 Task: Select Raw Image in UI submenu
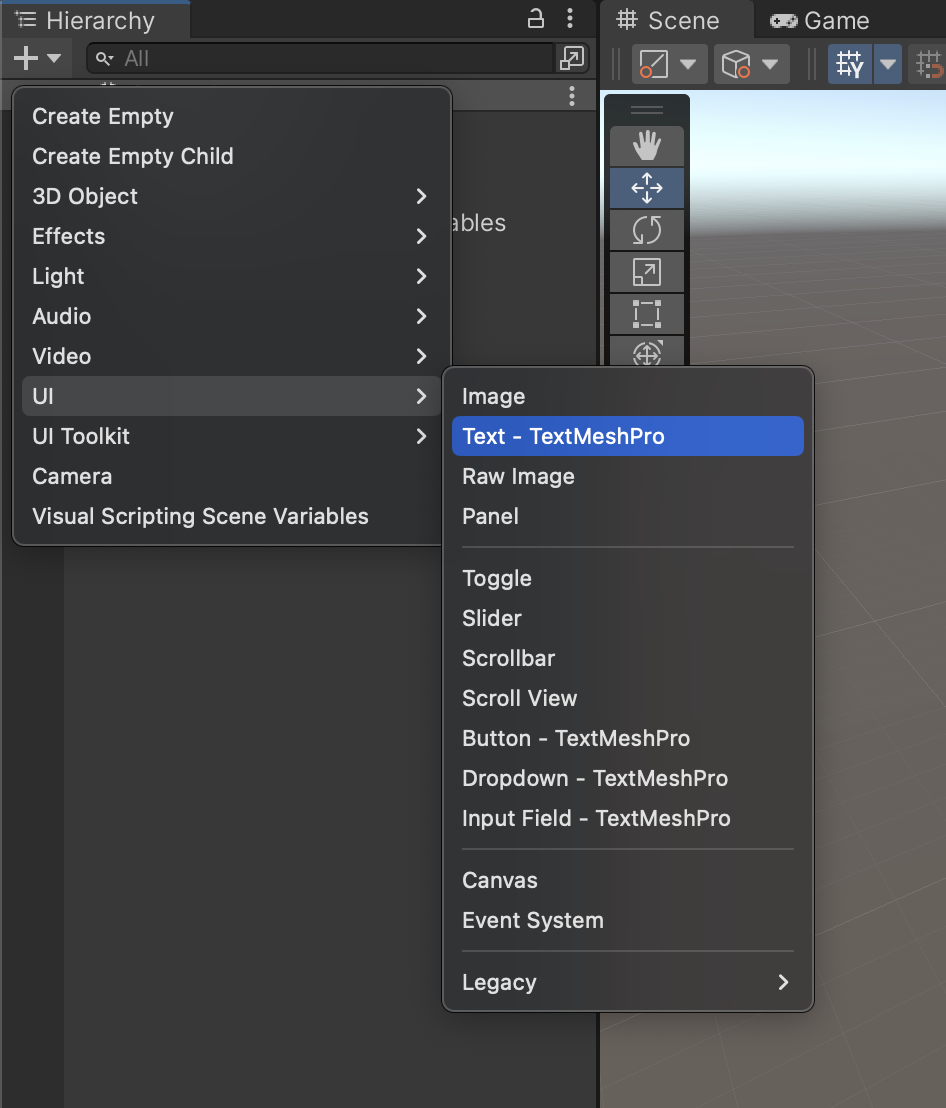pos(628,476)
